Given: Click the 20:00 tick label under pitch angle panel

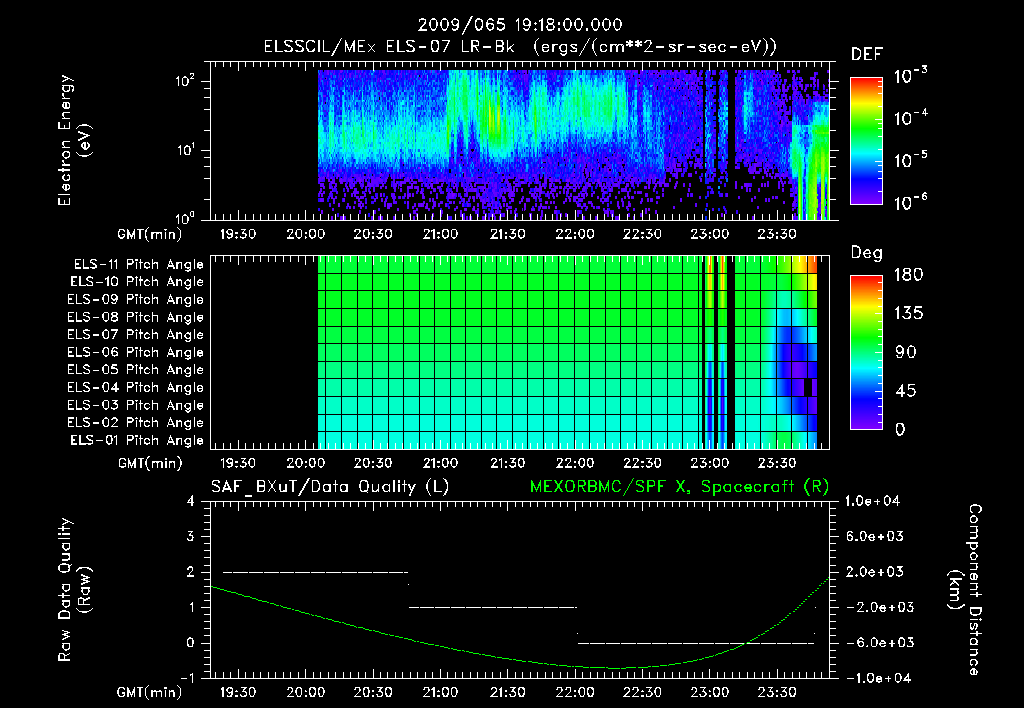Looking at the screenshot, I should click(306, 463).
